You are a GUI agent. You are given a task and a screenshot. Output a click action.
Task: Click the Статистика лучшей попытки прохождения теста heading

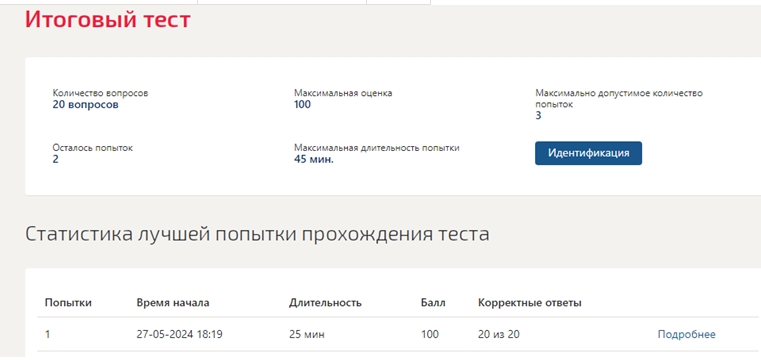[x=257, y=234]
